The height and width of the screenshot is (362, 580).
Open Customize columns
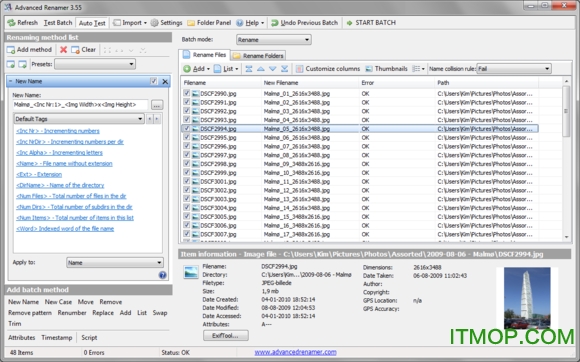pos(328,69)
